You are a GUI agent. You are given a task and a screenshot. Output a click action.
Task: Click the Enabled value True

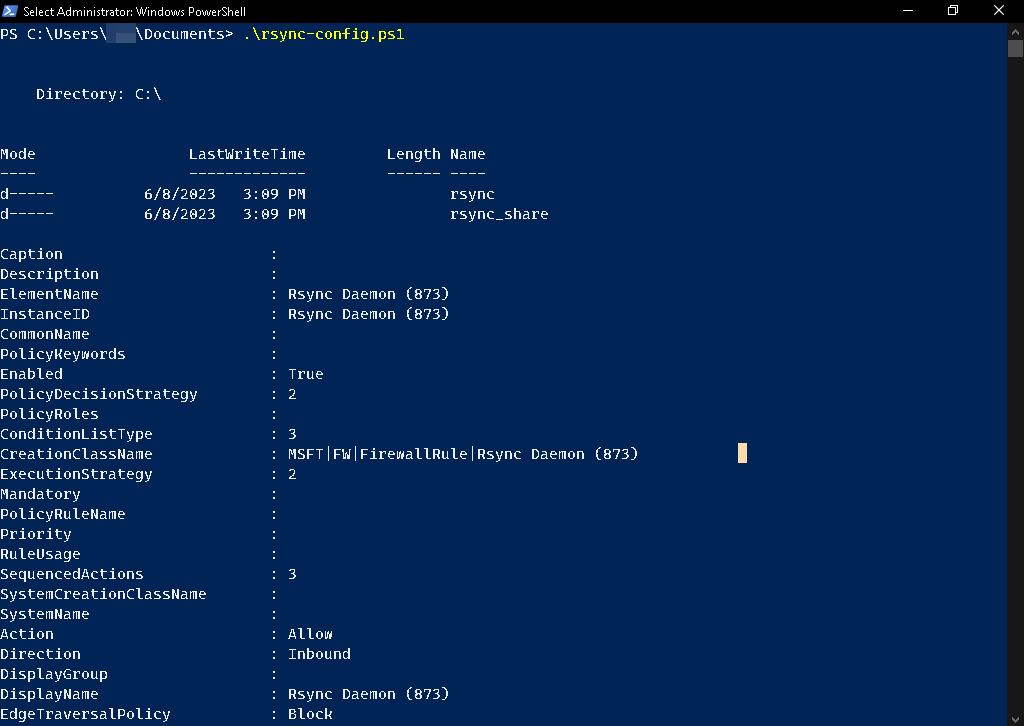coord(305,374)
